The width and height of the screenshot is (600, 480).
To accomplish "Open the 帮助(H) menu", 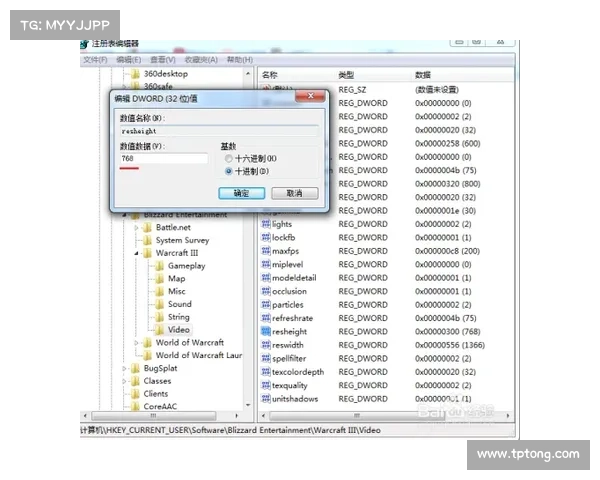I will point(240,60).
